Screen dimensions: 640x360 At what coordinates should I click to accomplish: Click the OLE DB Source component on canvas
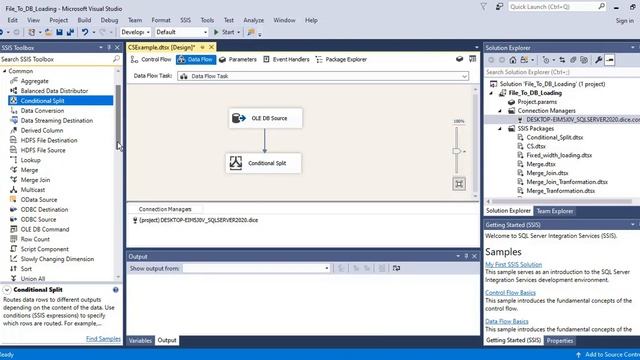265,118
